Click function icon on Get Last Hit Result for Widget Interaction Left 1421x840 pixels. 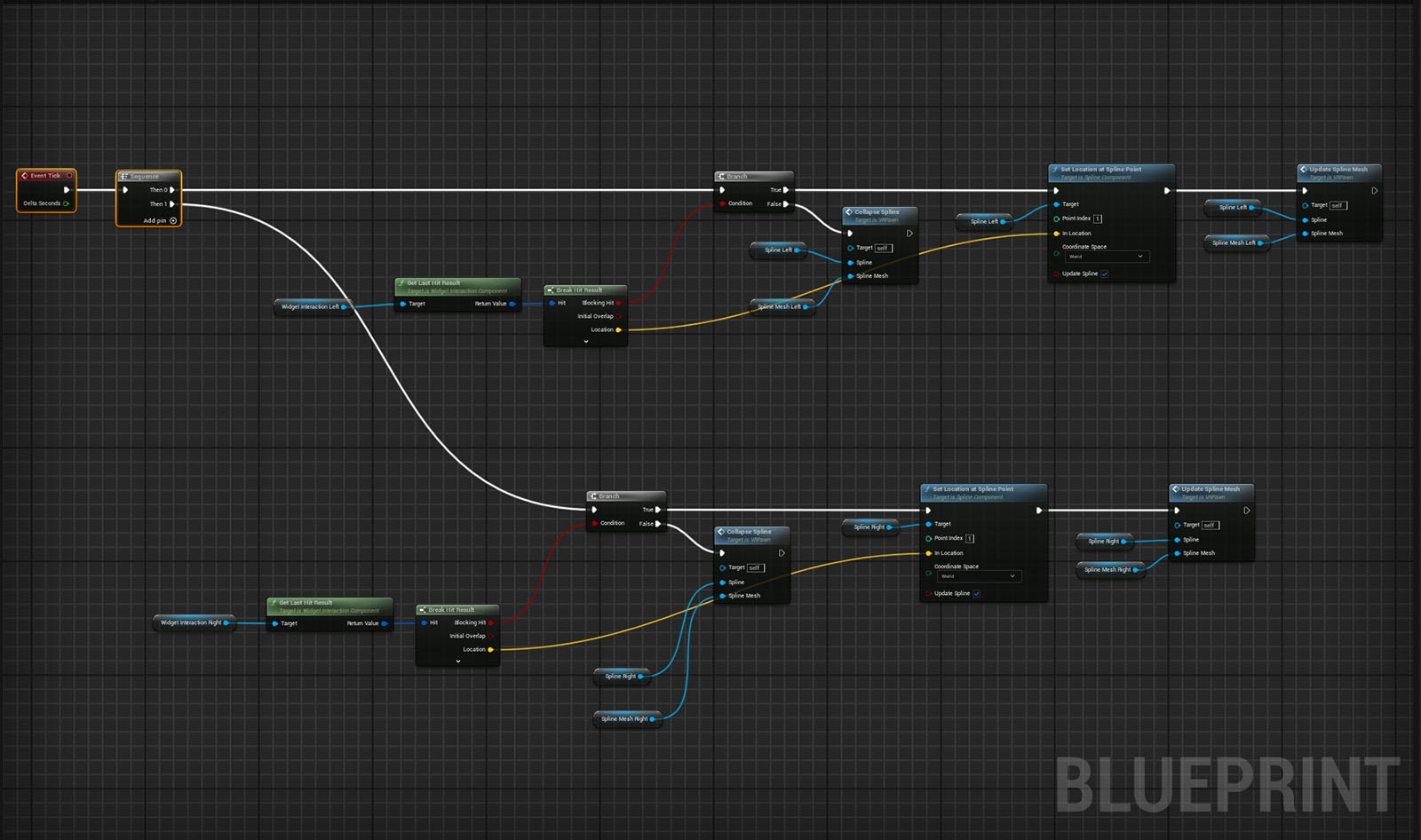[x=401, y=283]
